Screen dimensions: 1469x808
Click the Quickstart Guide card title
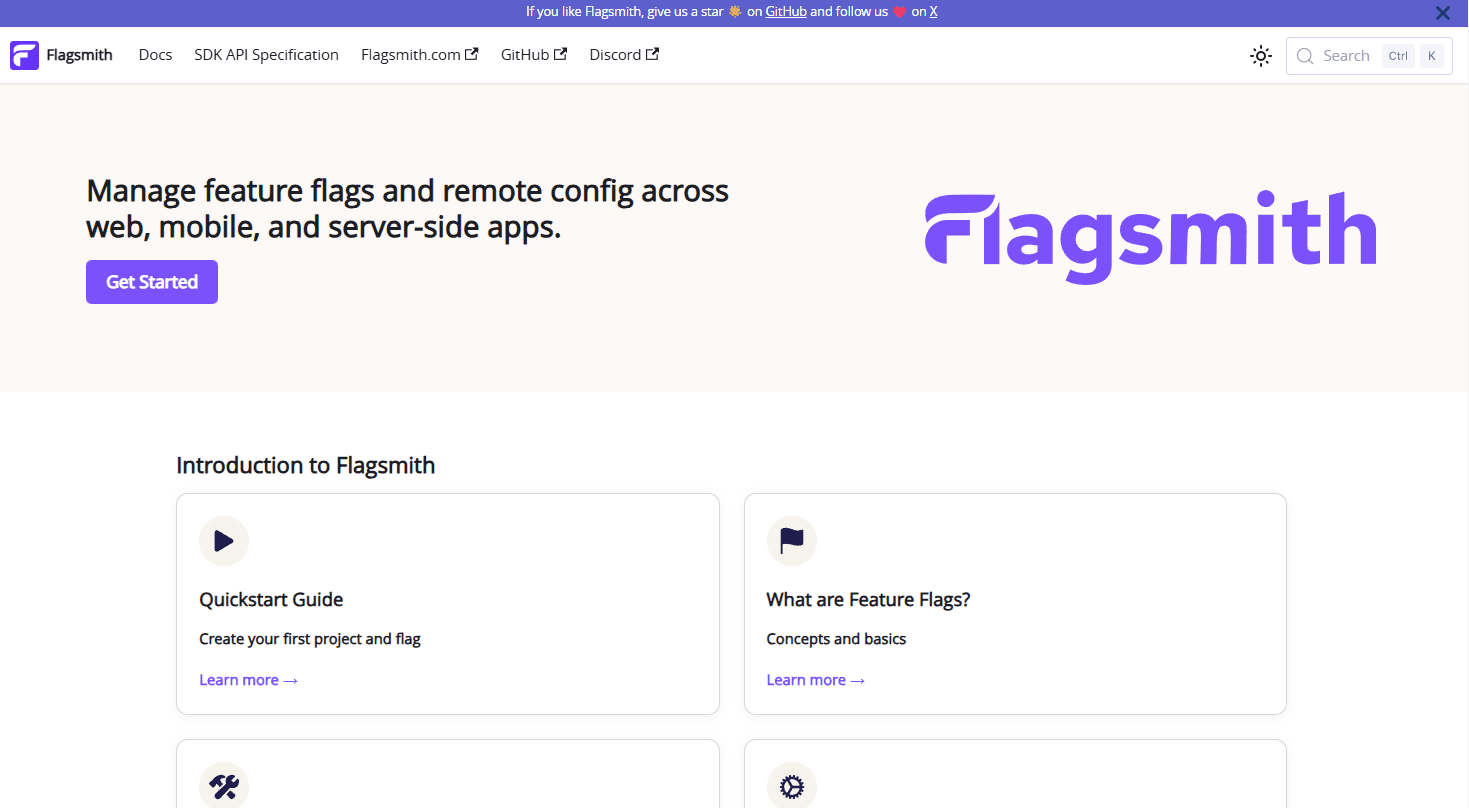click(x=271, y=600)
